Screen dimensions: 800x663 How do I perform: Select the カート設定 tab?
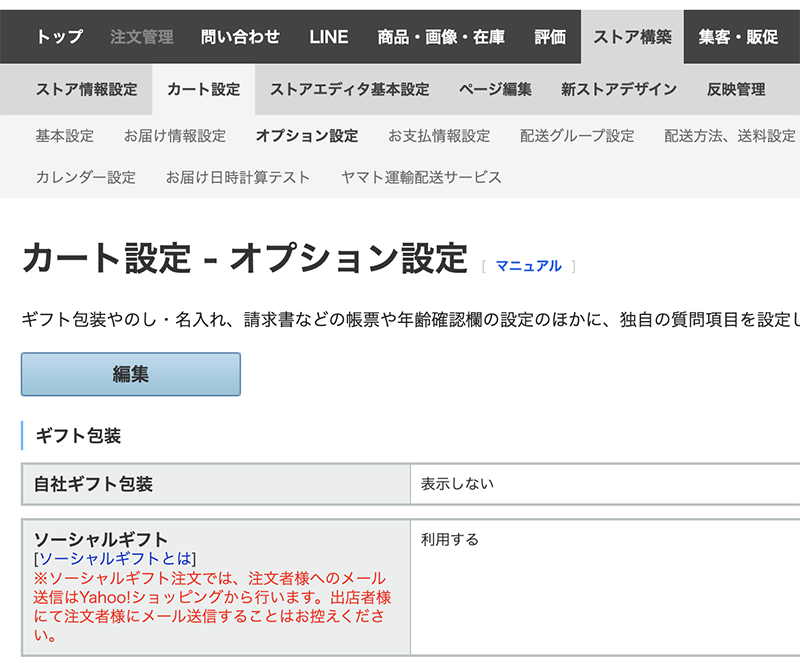tap(204, 89)
